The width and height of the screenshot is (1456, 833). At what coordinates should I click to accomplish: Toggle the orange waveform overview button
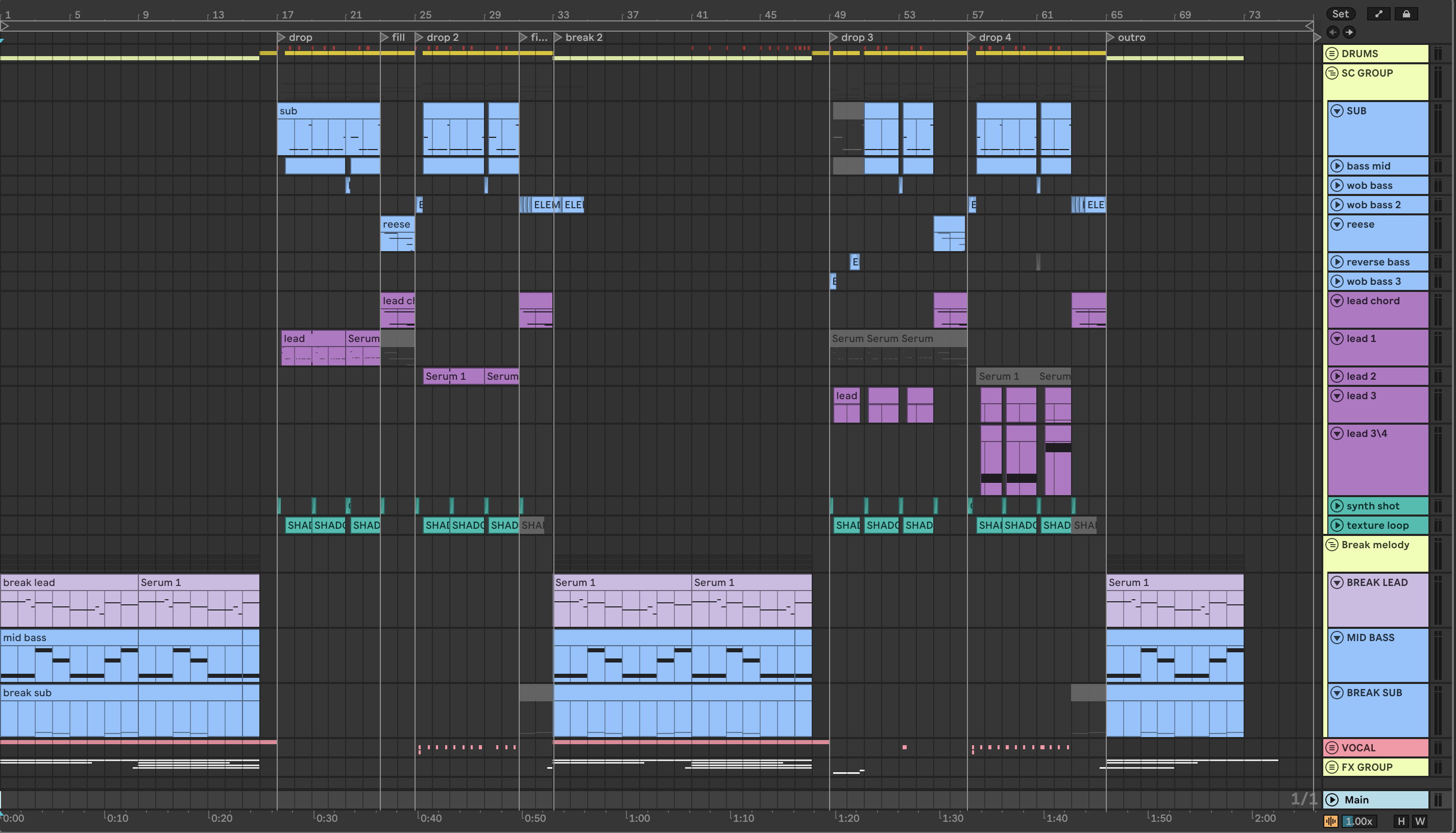click(x=1331, y=822)
